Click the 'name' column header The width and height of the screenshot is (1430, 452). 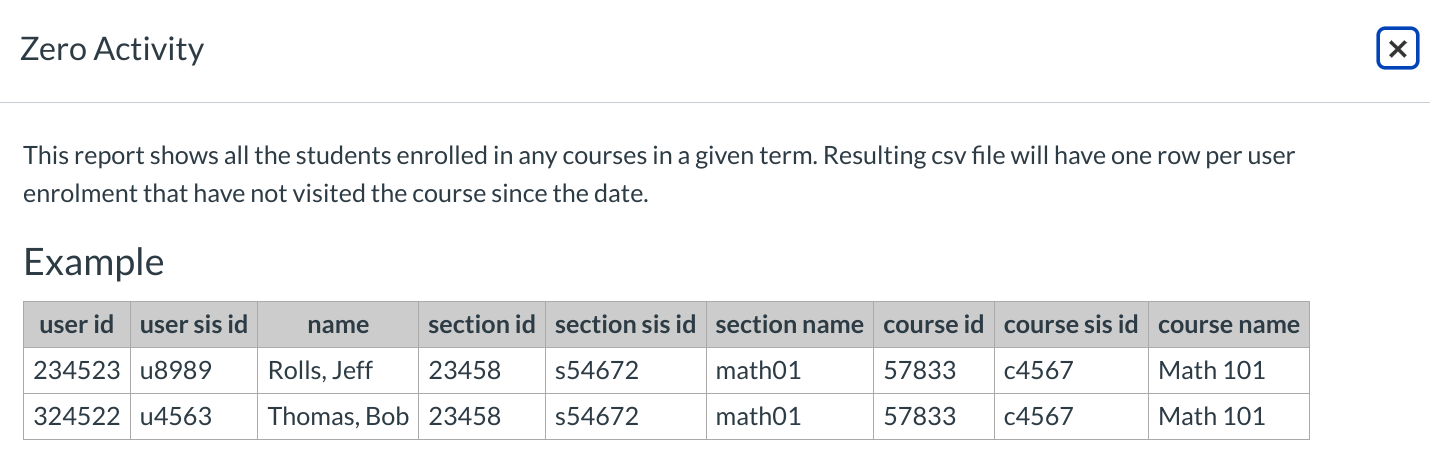coord(338,325)
